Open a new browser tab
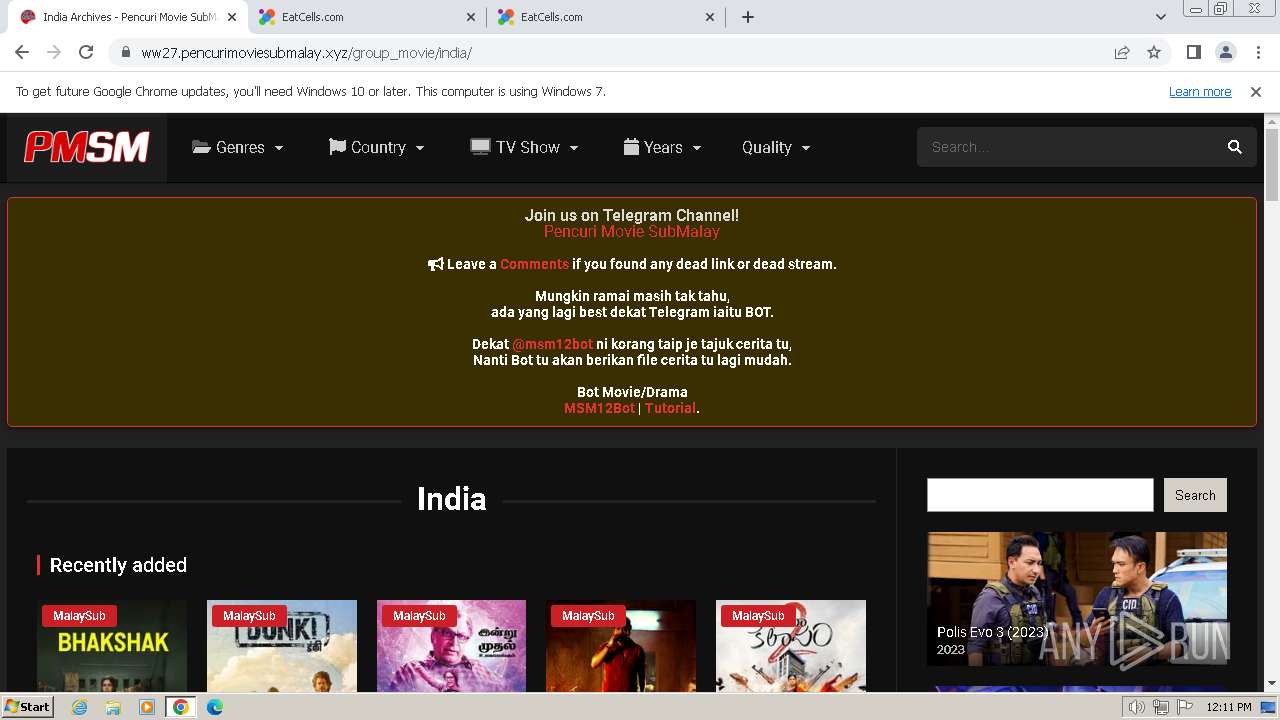 (x=748, y=17)
